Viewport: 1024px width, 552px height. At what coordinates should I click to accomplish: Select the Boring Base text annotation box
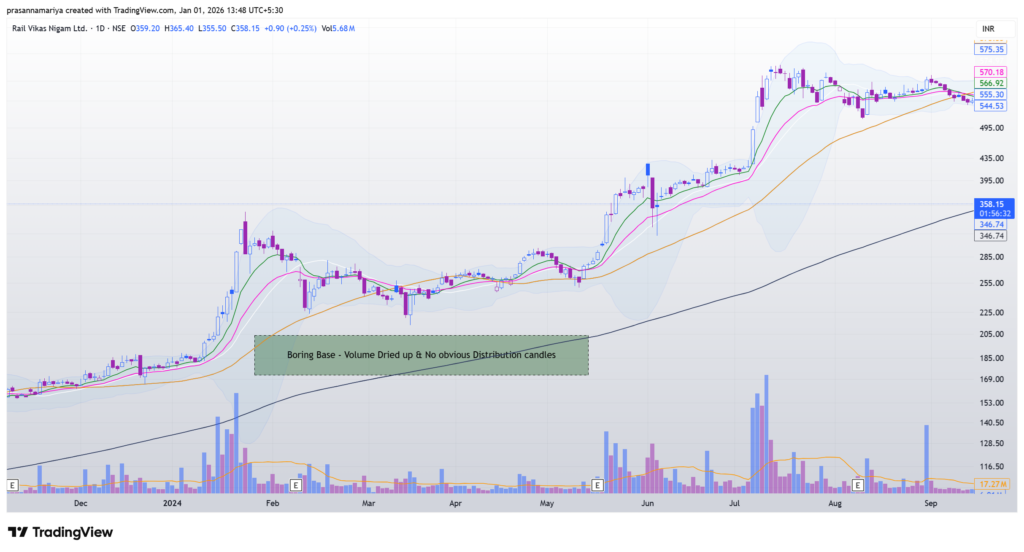tap(420, 355)
